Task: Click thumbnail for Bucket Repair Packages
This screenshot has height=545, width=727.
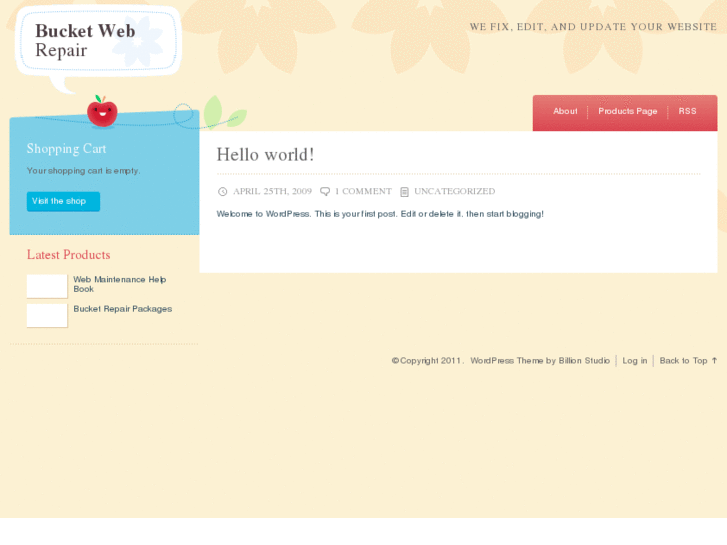Action: [x=47, y=315]
